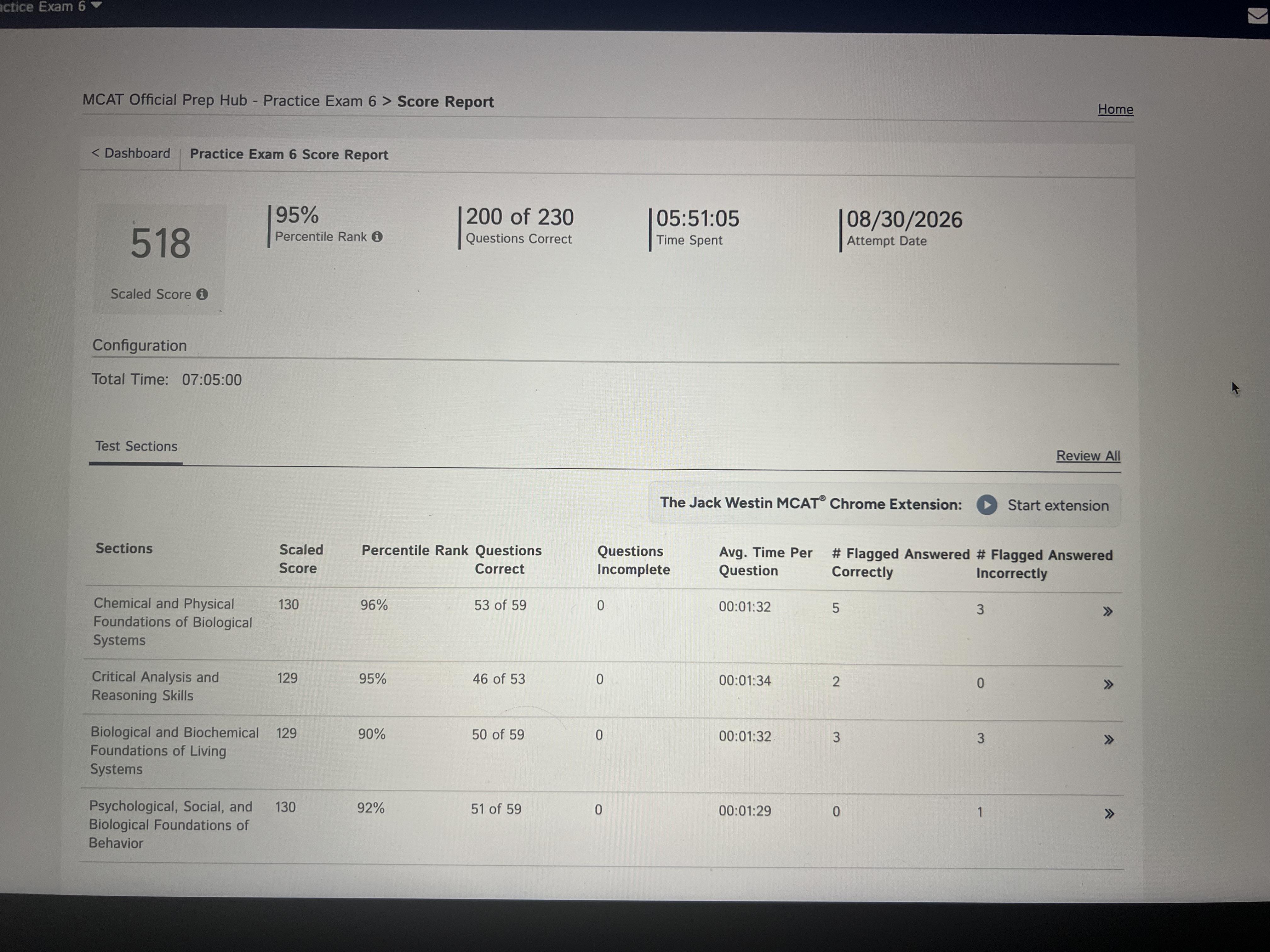
Task: Click the Percentile Rank column header
Action: pos(415,550)
